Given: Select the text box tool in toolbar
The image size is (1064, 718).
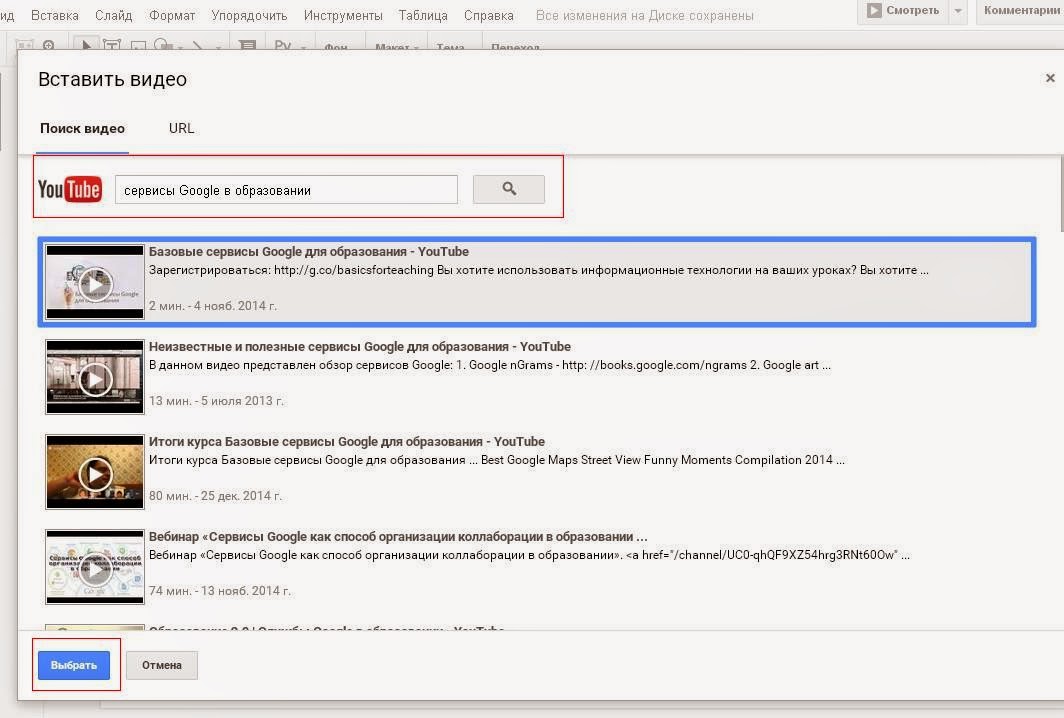Looking at the screenshot, I should [x=111, y=45].
